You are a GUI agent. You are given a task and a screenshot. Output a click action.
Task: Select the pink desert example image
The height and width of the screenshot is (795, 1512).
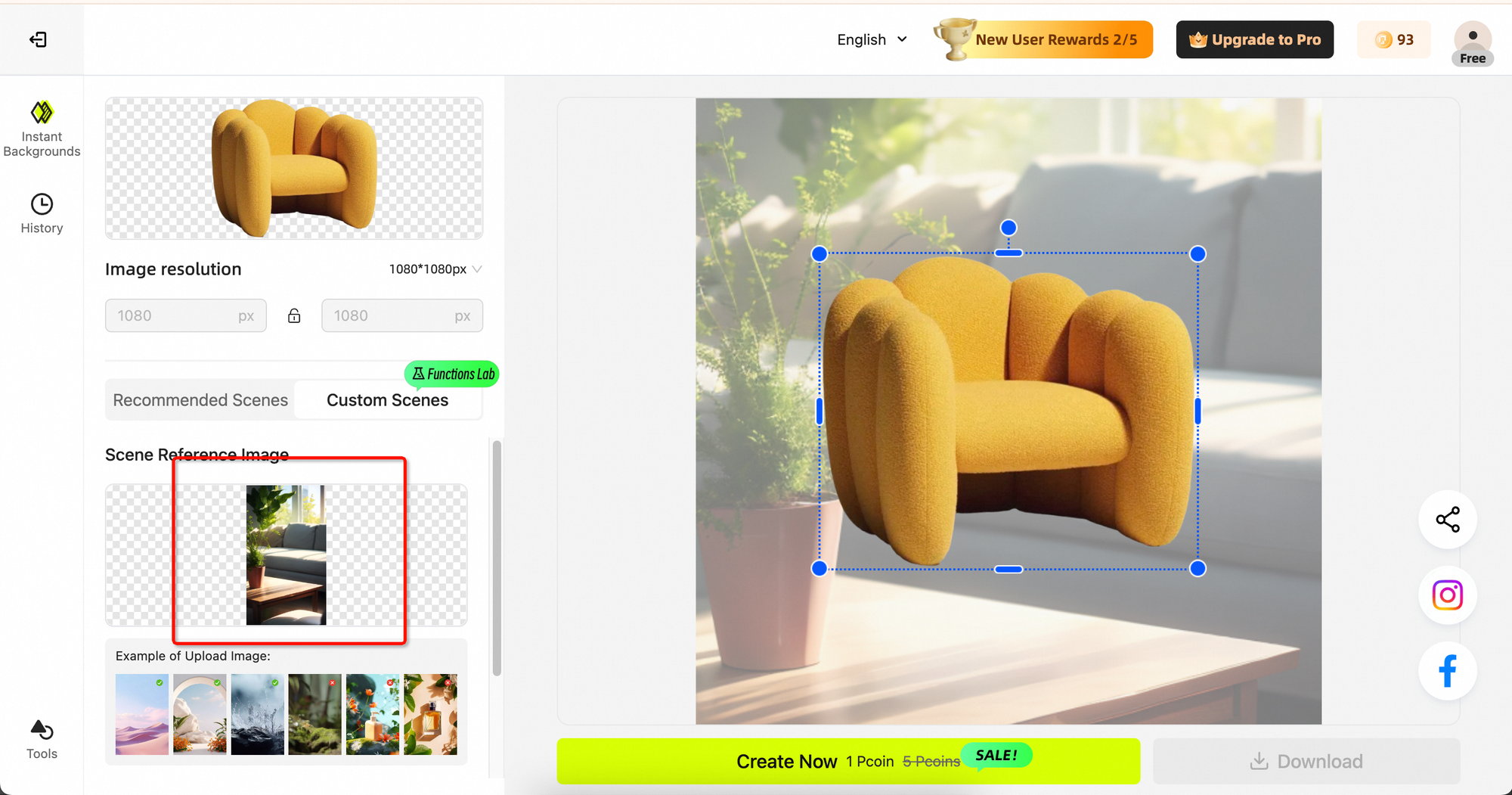tap(142, 715)
